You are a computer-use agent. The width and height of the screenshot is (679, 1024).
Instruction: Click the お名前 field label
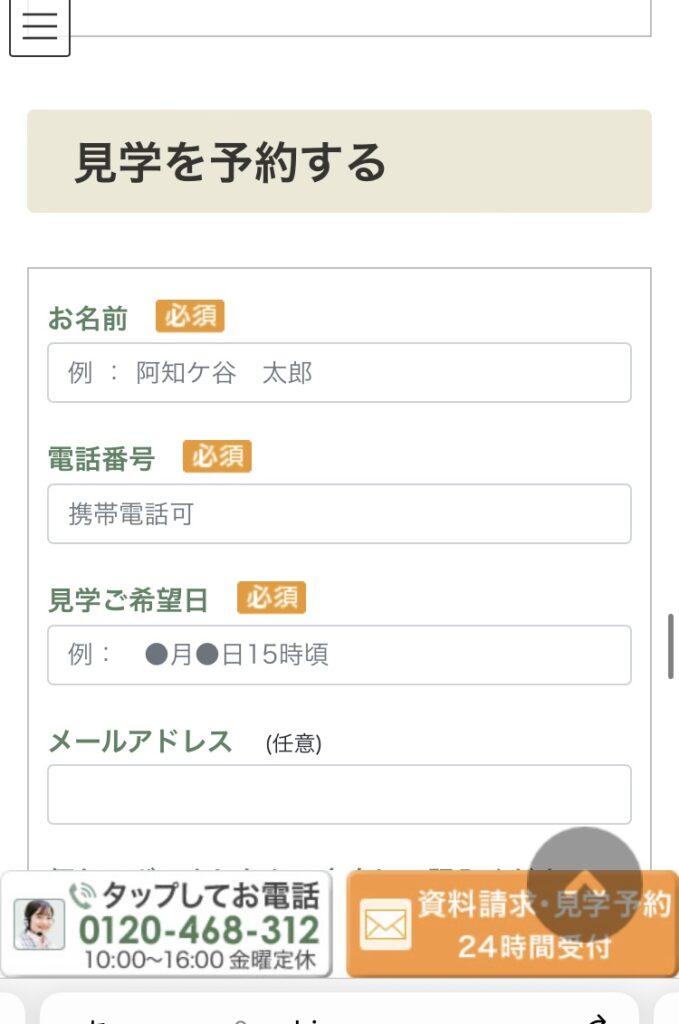pos(88,318)
